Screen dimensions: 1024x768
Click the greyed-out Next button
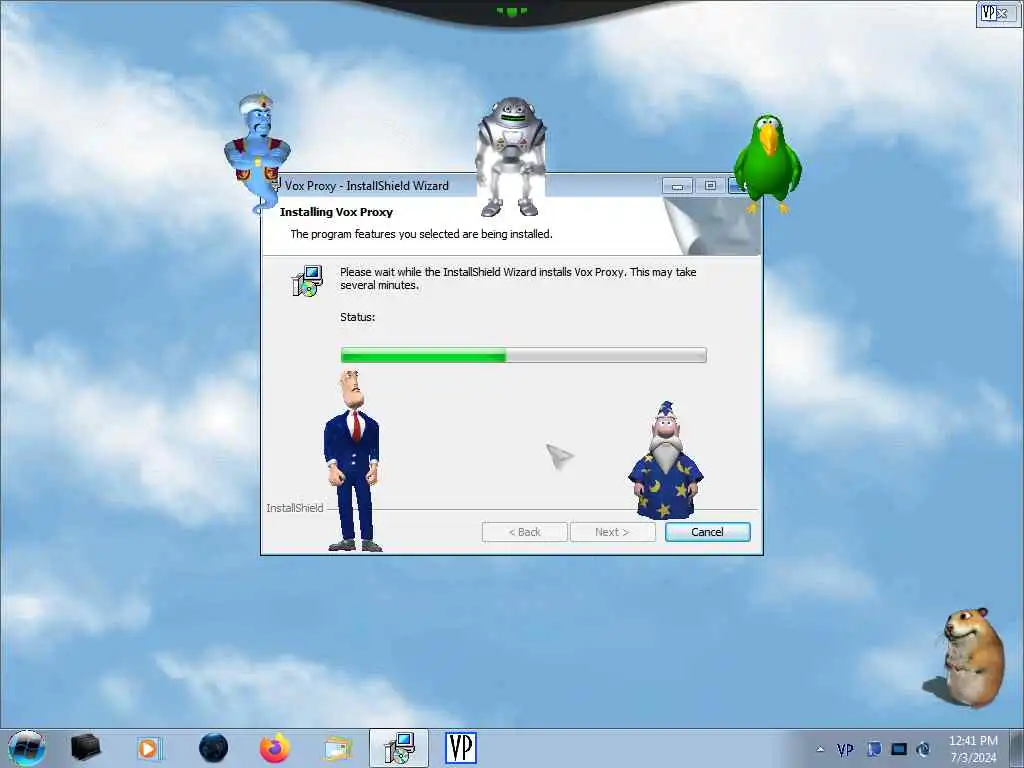pyautogui.click(x=612, y=532)
